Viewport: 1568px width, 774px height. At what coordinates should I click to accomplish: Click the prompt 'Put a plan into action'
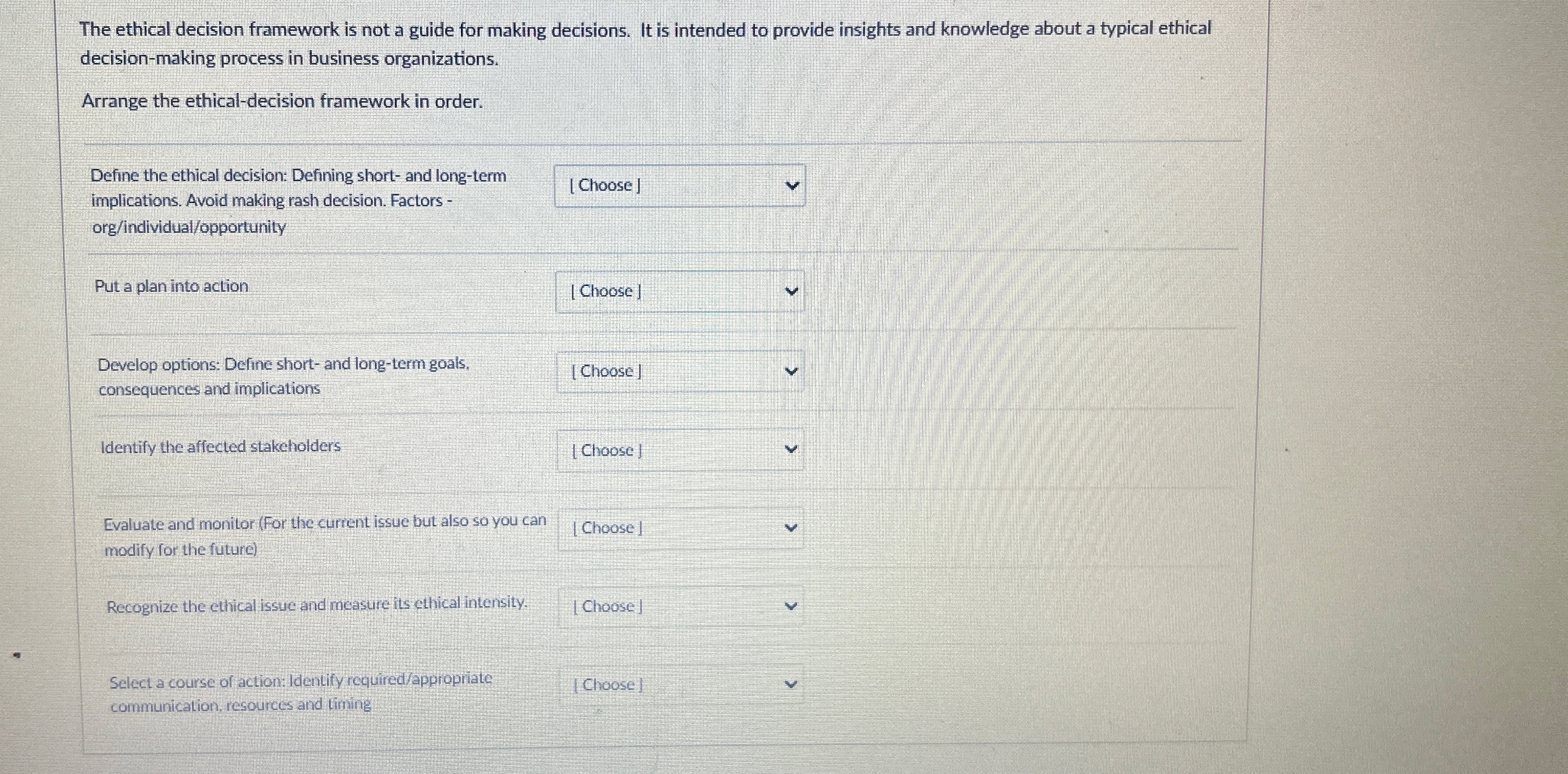(x=172, y=286)
